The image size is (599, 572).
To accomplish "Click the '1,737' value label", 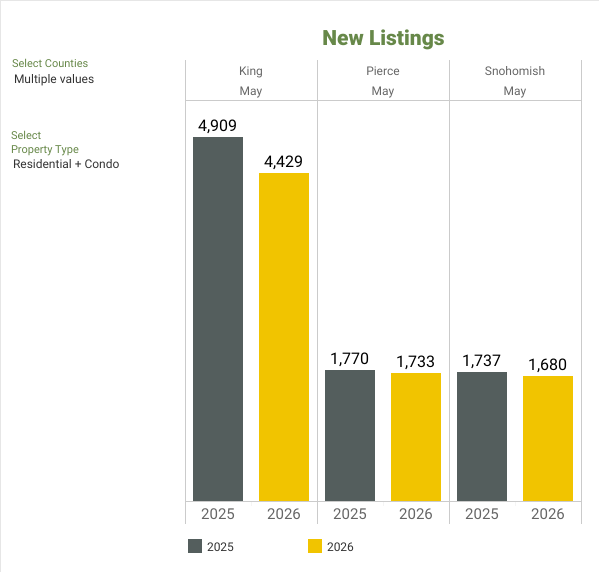I will coord(482,361).
